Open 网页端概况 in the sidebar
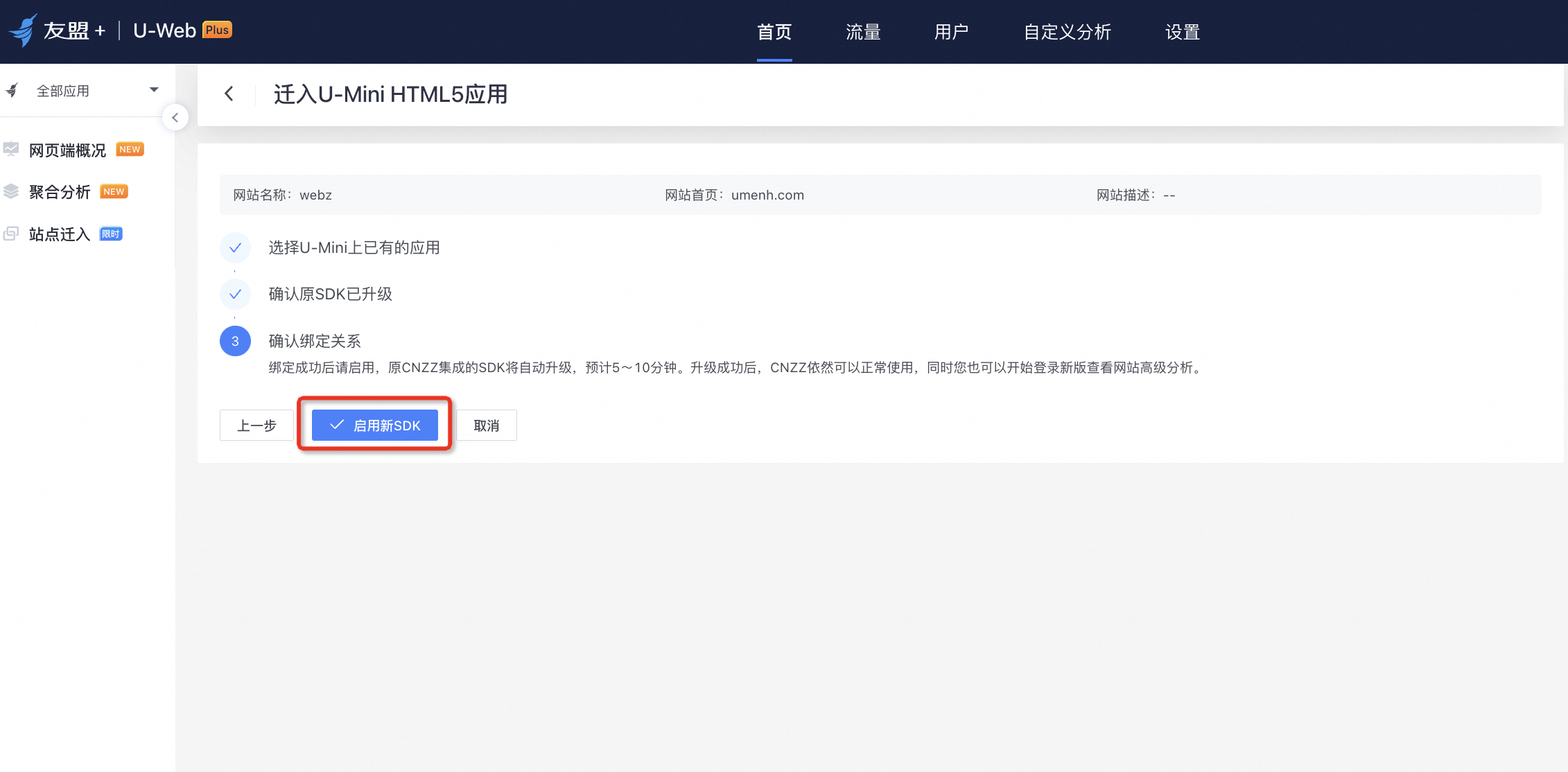 pyautogui.click(x=67, y=150)
